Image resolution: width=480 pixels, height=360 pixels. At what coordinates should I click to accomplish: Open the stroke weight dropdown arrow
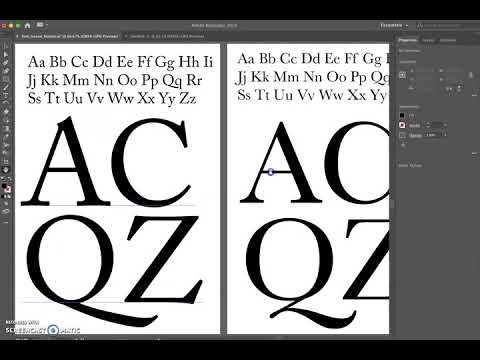[445, 125]
